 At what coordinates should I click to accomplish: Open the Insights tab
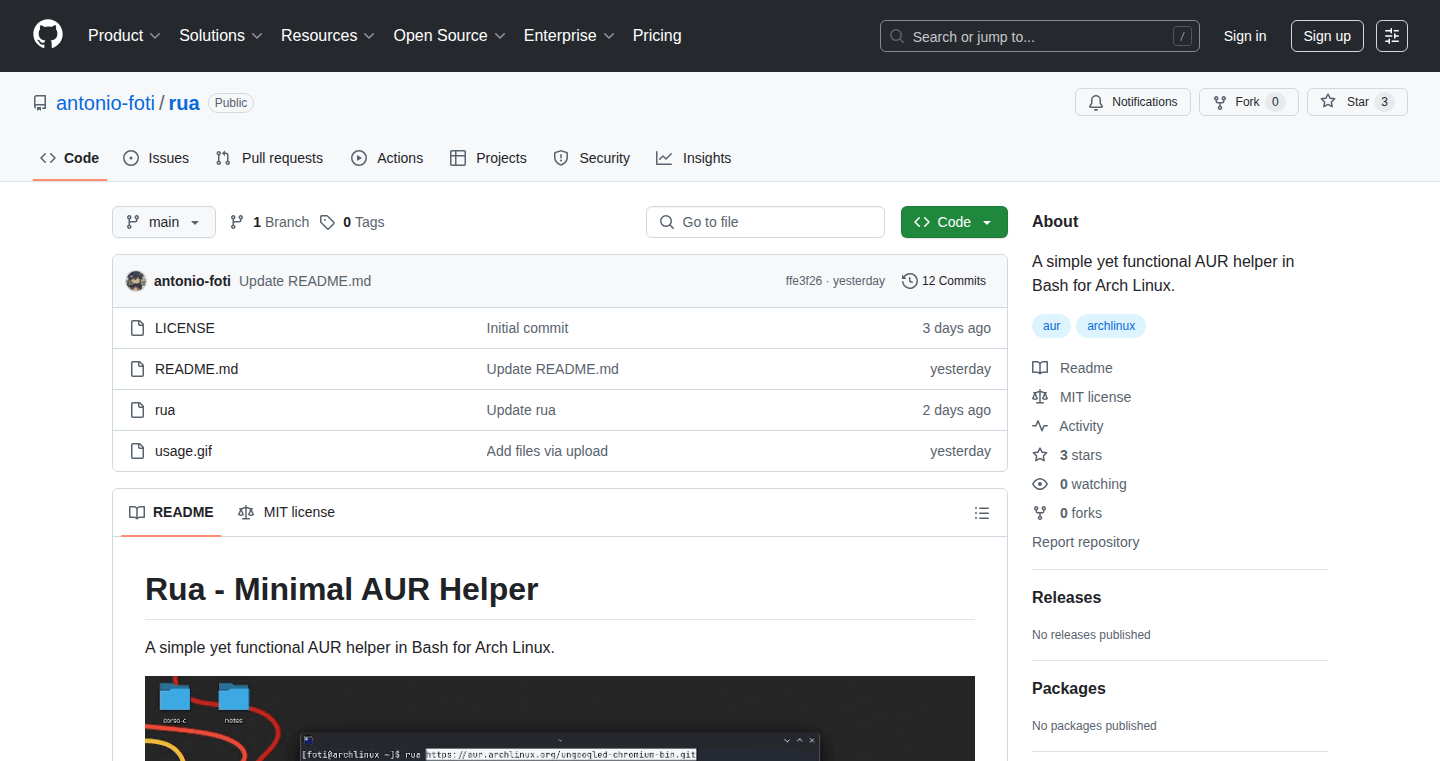tap(694, 158)
